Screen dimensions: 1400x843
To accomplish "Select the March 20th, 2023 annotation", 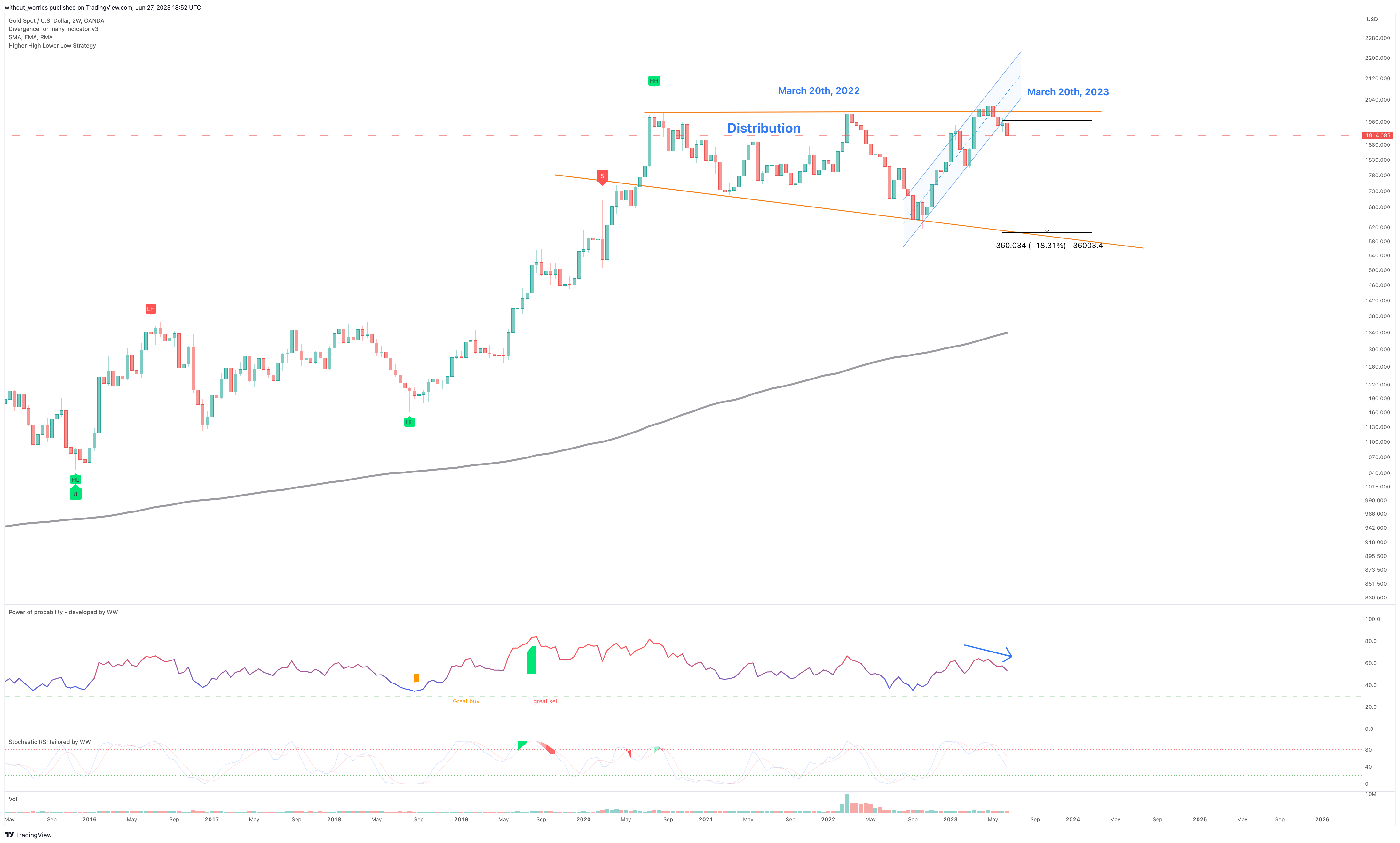I will [1068, 92].
